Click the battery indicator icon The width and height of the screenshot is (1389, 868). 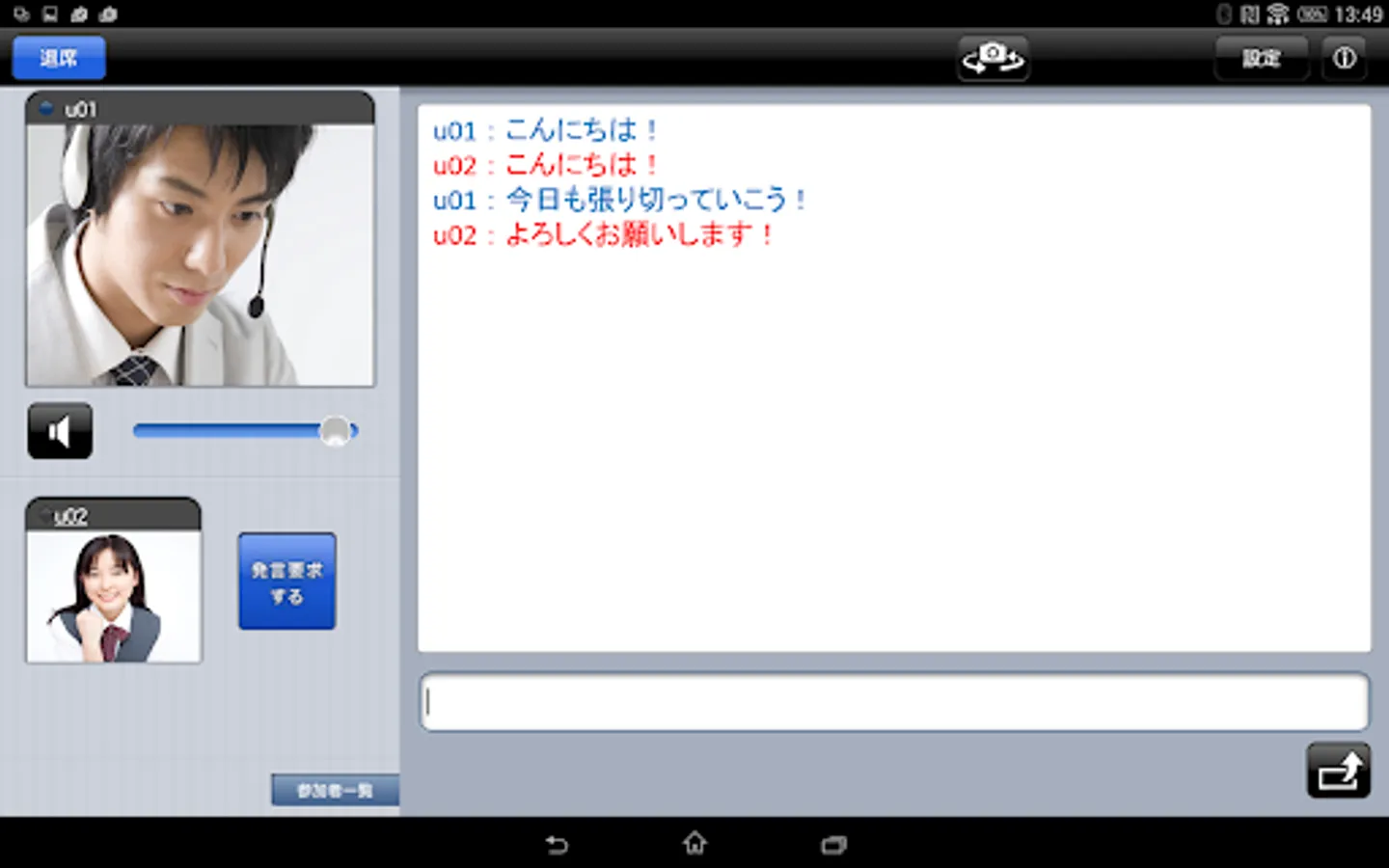click(1312, 14)
